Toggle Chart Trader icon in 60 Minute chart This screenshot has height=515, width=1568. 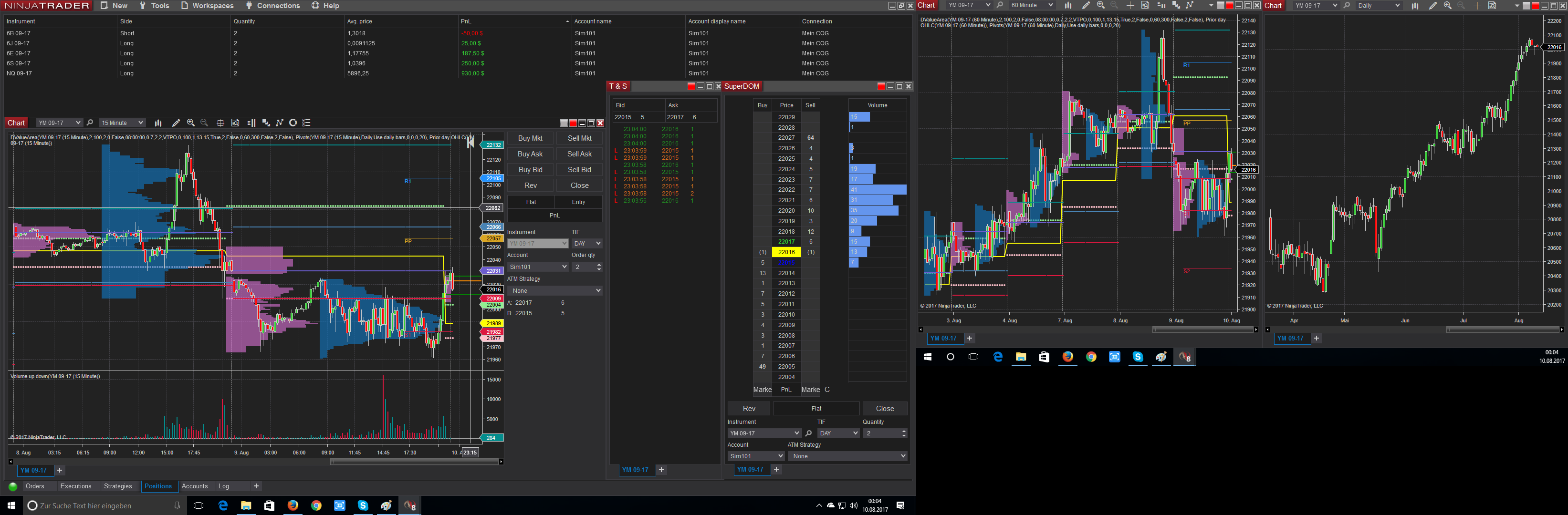[1161, 5]
